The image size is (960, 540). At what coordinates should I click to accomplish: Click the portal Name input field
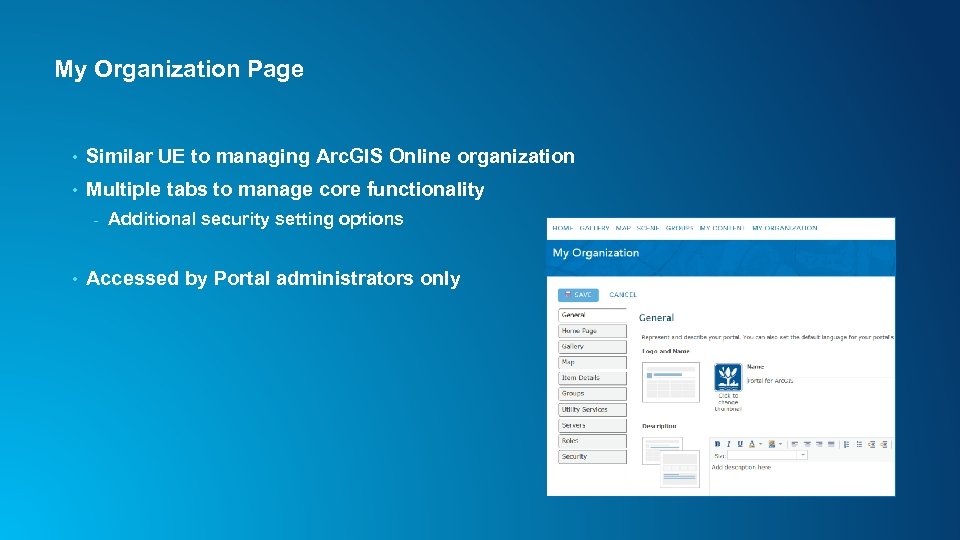820,381
